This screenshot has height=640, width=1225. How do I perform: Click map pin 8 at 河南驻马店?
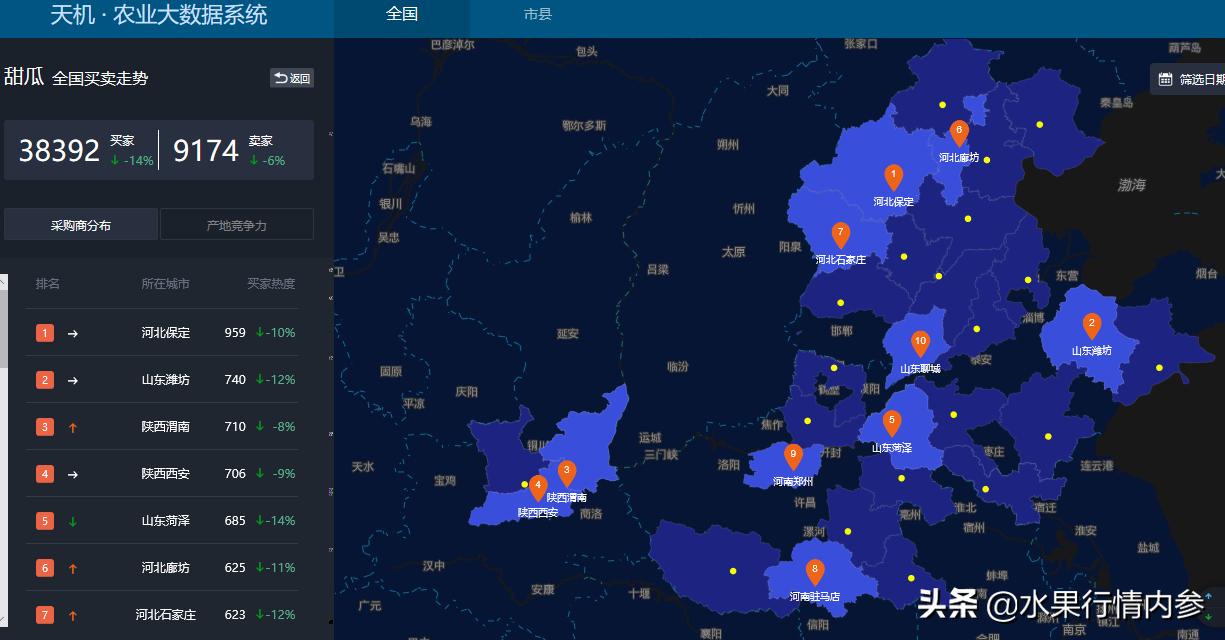(814, 572)
